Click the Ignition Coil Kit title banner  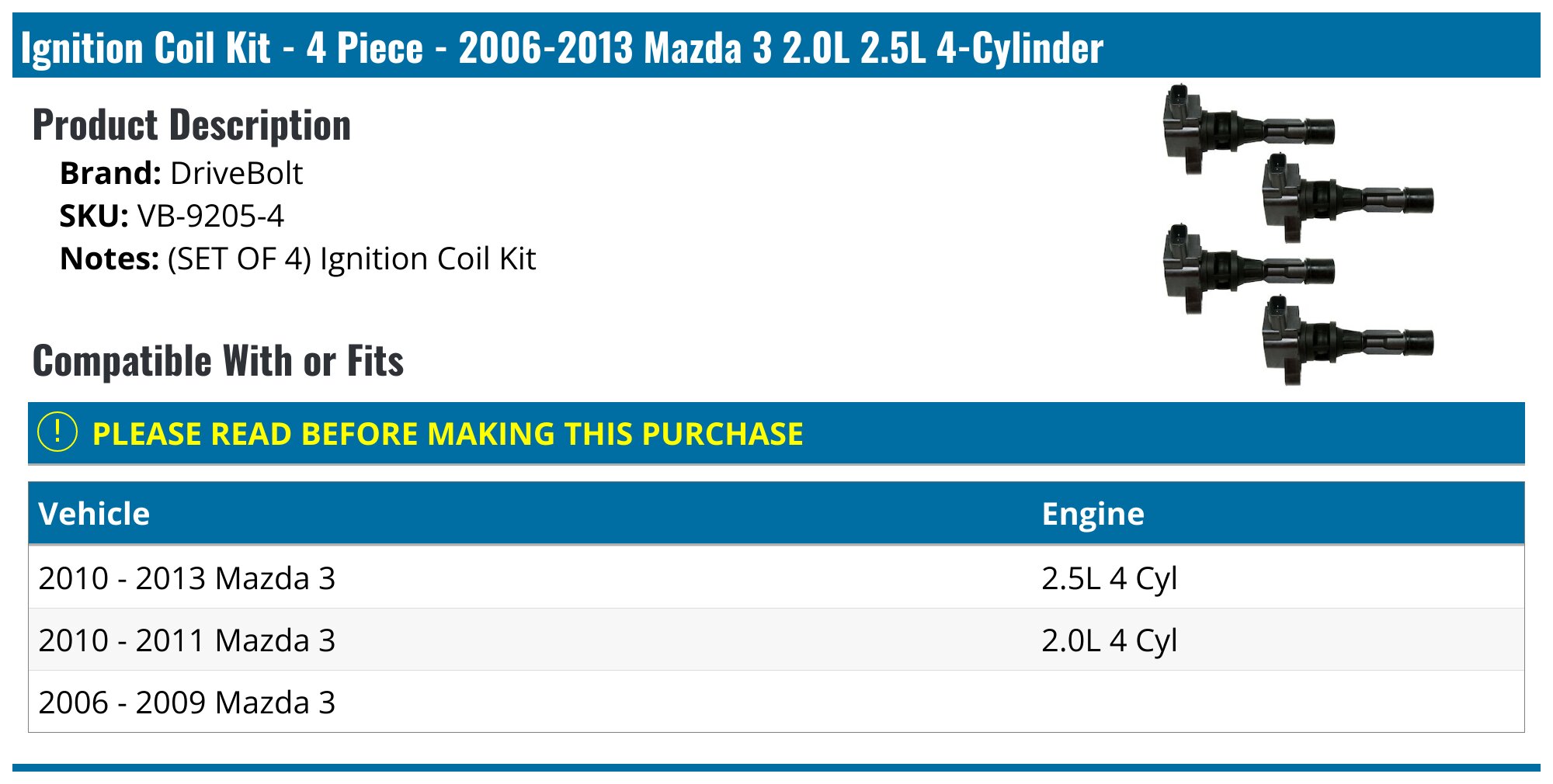click(x=562, y=48)
